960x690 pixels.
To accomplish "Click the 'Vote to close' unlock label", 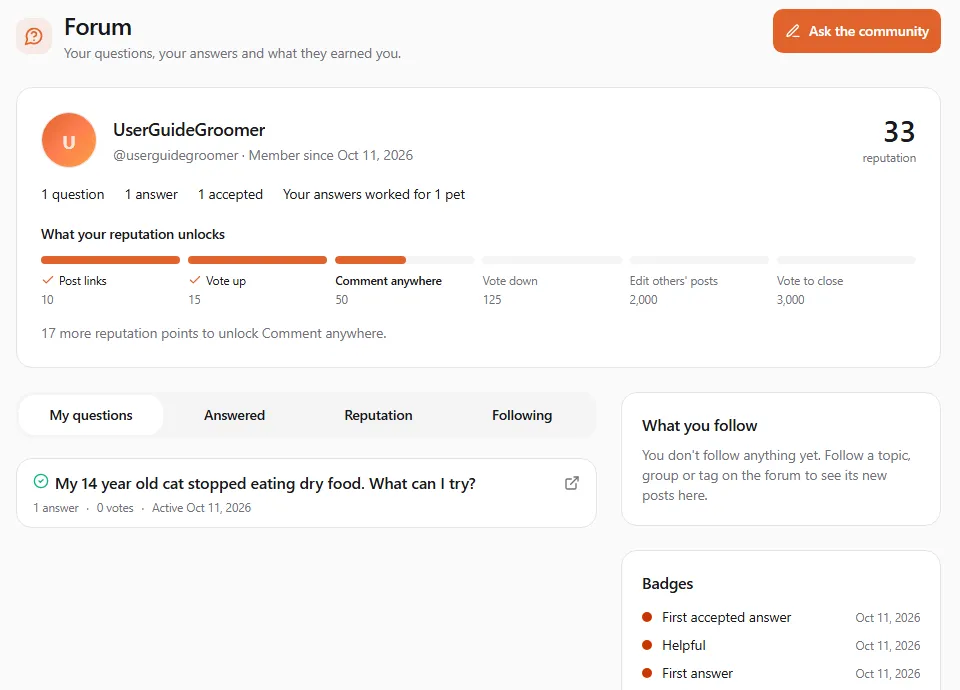I will tap(810, 281).
